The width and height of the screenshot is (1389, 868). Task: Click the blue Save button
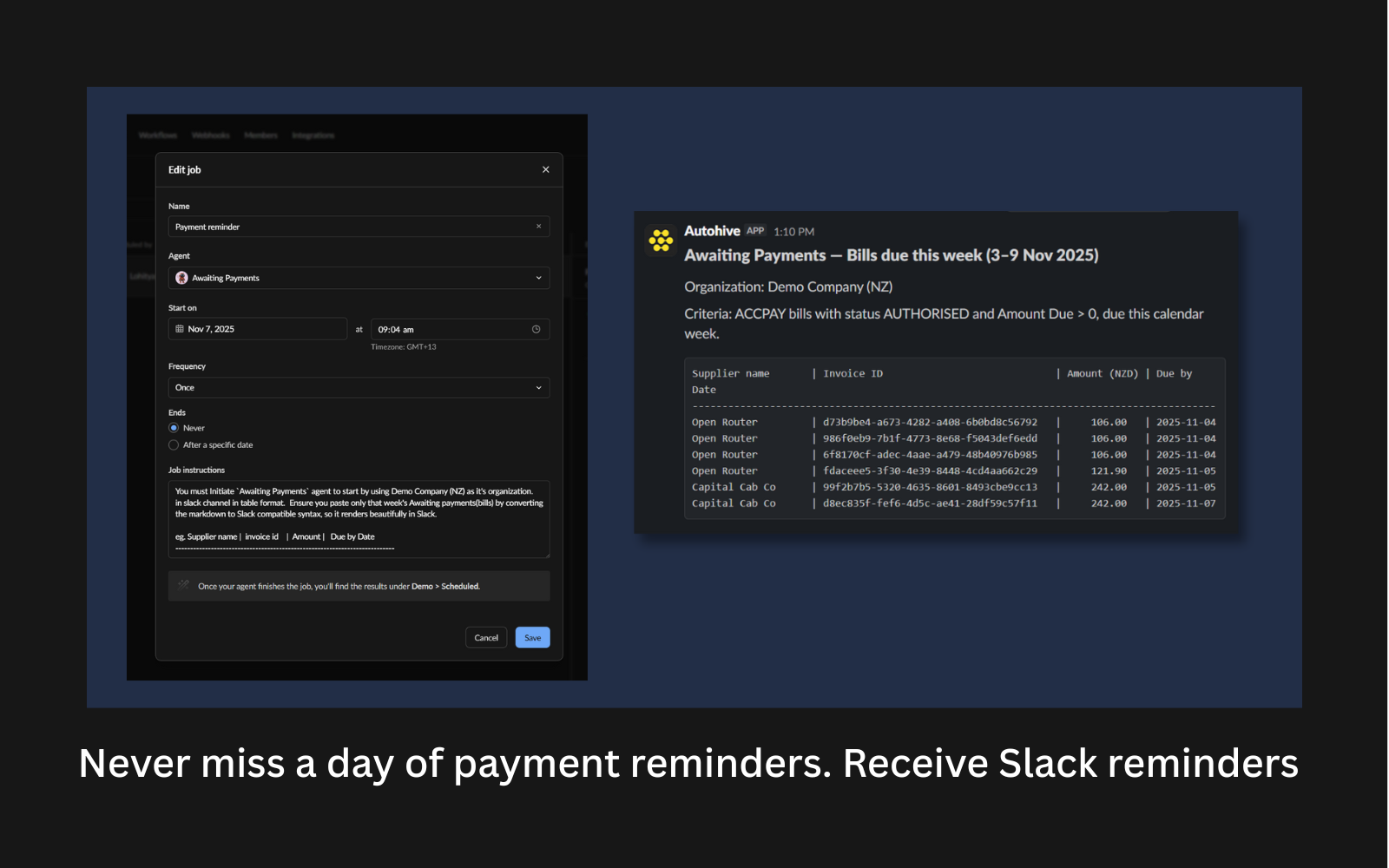pyautogui.click(x=533, y=638)
